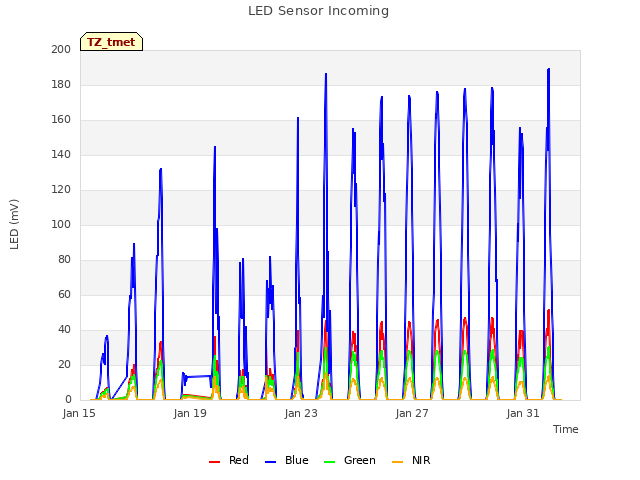Toggle the Red series legend entry
640x480 pixels.
point(229,460)
